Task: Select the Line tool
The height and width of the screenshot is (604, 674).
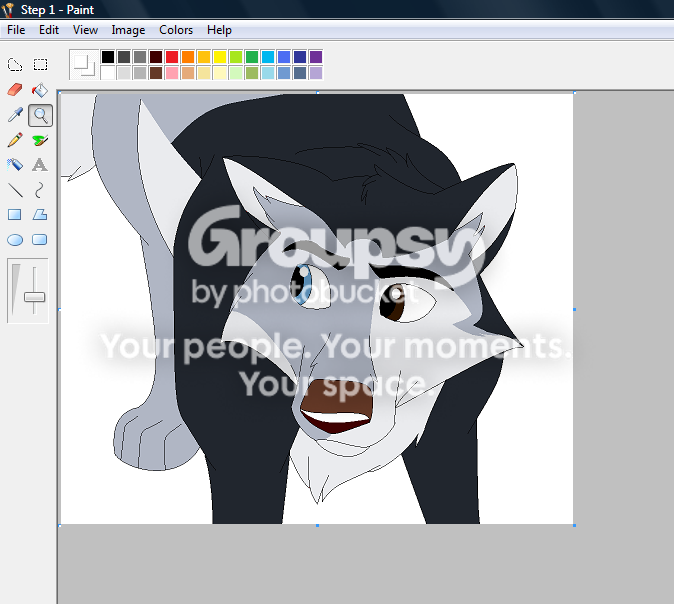Action: pos(15,190)
